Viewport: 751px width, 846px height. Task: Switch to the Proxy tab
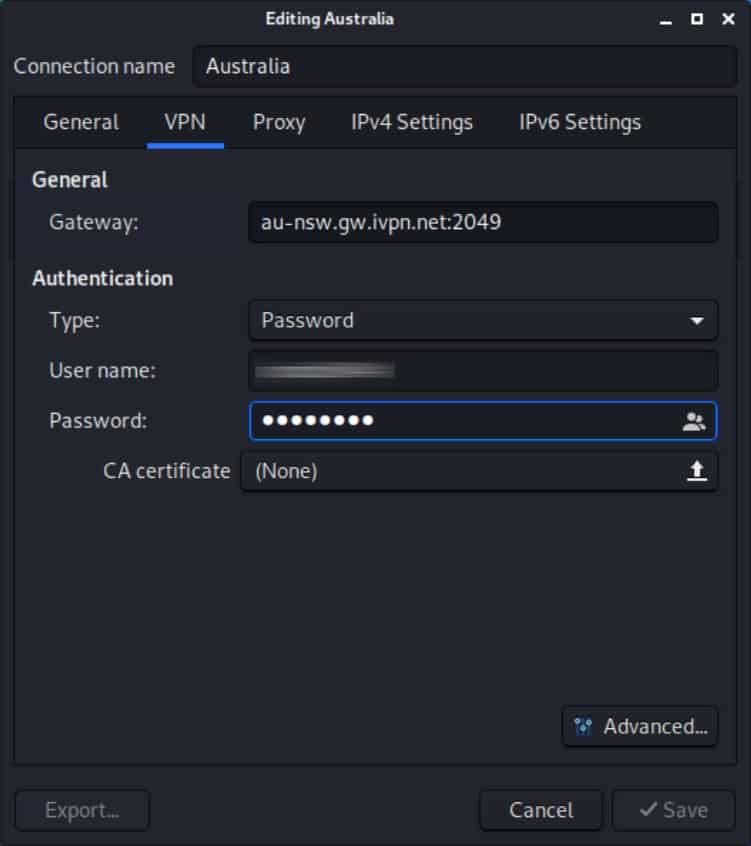(279, 122)
